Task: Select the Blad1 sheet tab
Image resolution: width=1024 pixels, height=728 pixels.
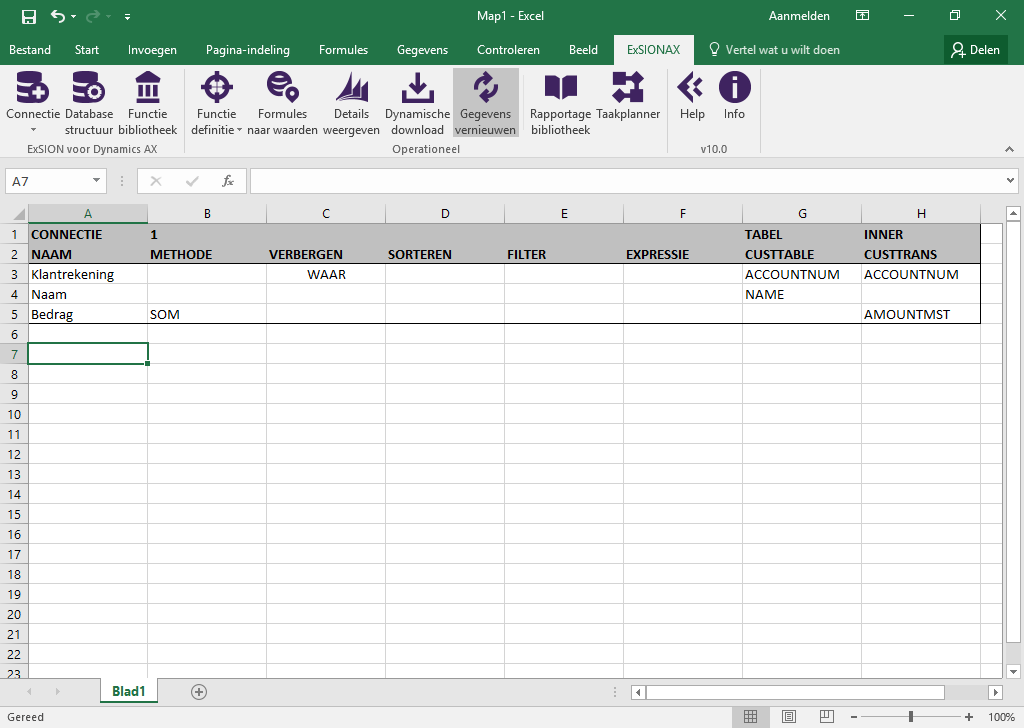Action: [129, 691]
